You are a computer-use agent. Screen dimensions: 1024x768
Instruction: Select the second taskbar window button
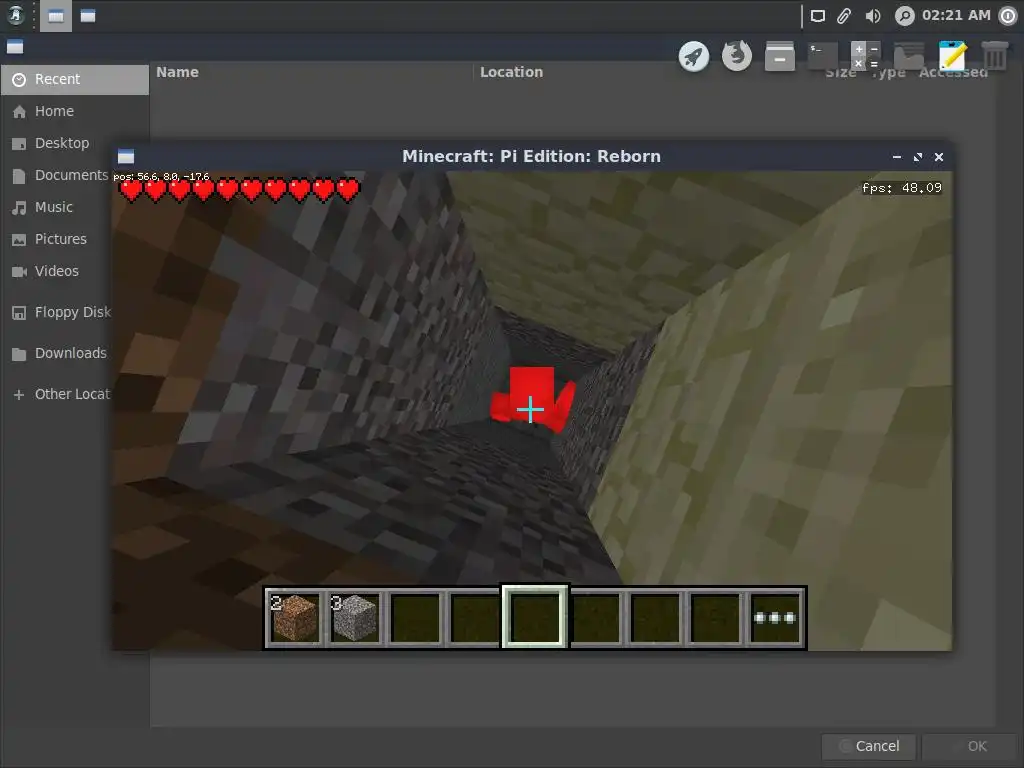click(x=88, y=16)
